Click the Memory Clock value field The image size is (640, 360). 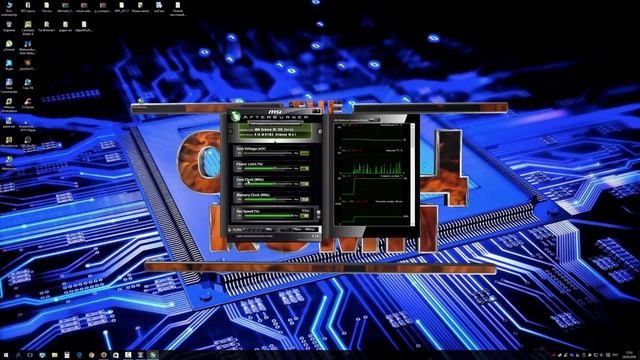(304, 200)
